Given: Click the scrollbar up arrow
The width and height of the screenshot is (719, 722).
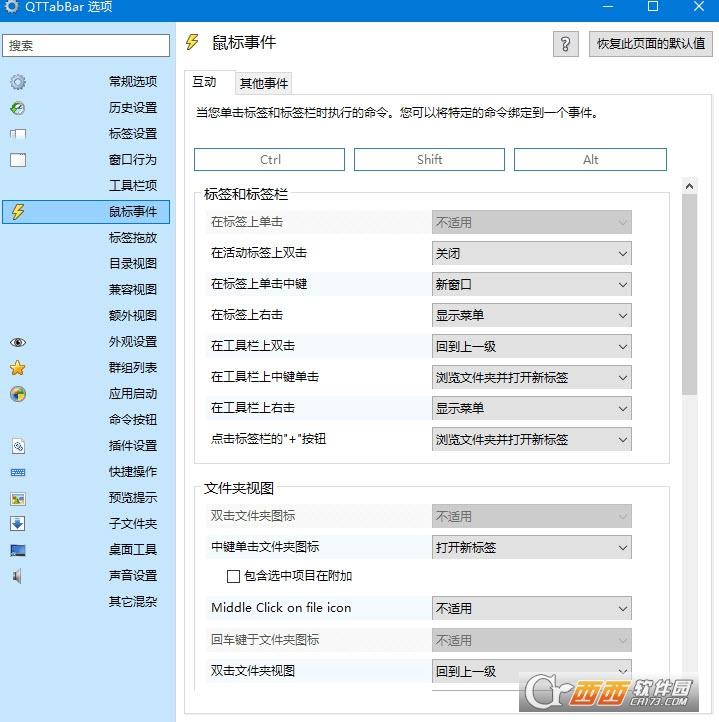Looking at the screenshot, I should point(690,186).
